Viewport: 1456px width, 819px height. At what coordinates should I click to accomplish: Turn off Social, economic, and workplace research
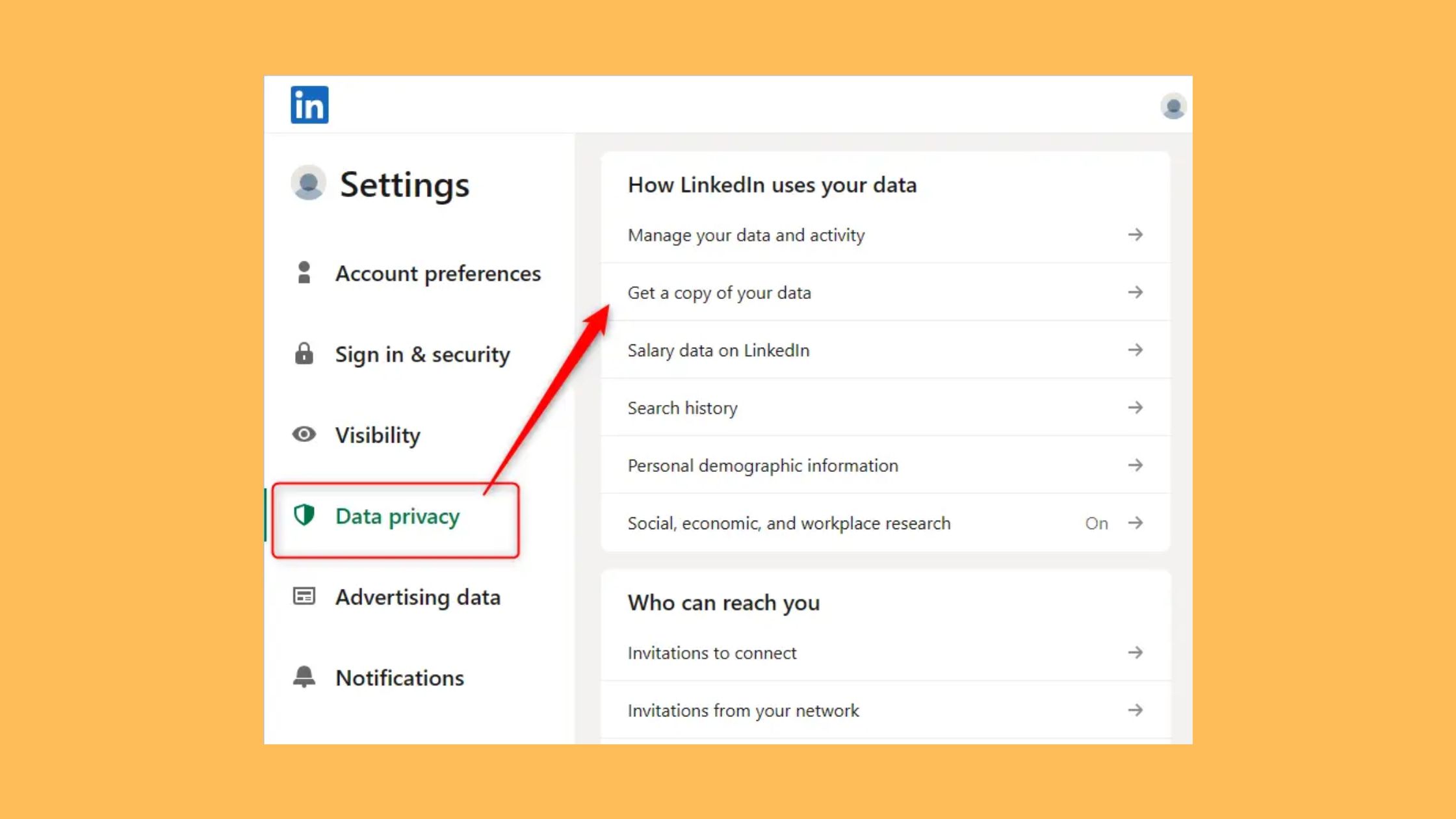pos(1097,523)
